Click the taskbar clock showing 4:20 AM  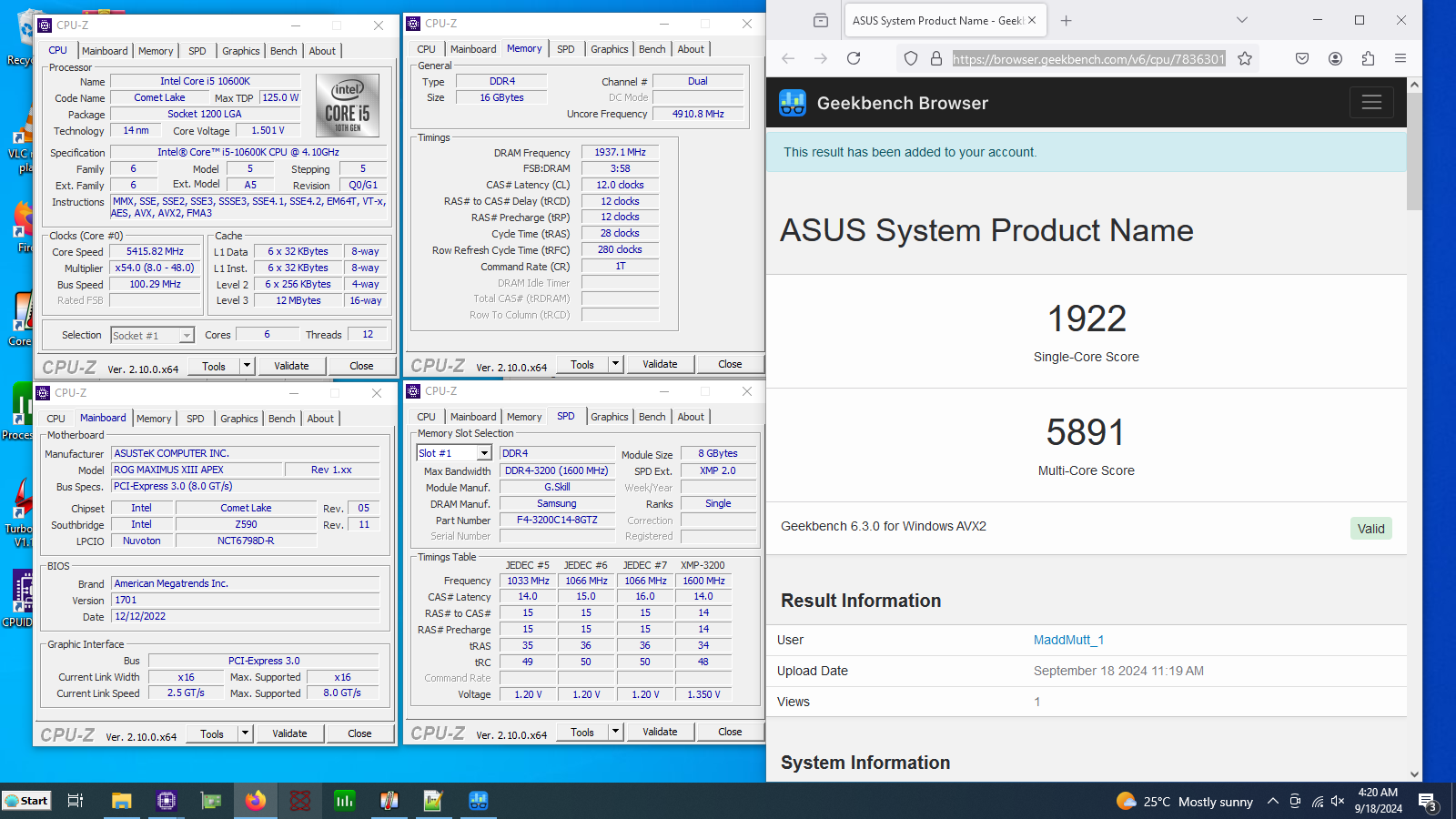[1378, 801]
